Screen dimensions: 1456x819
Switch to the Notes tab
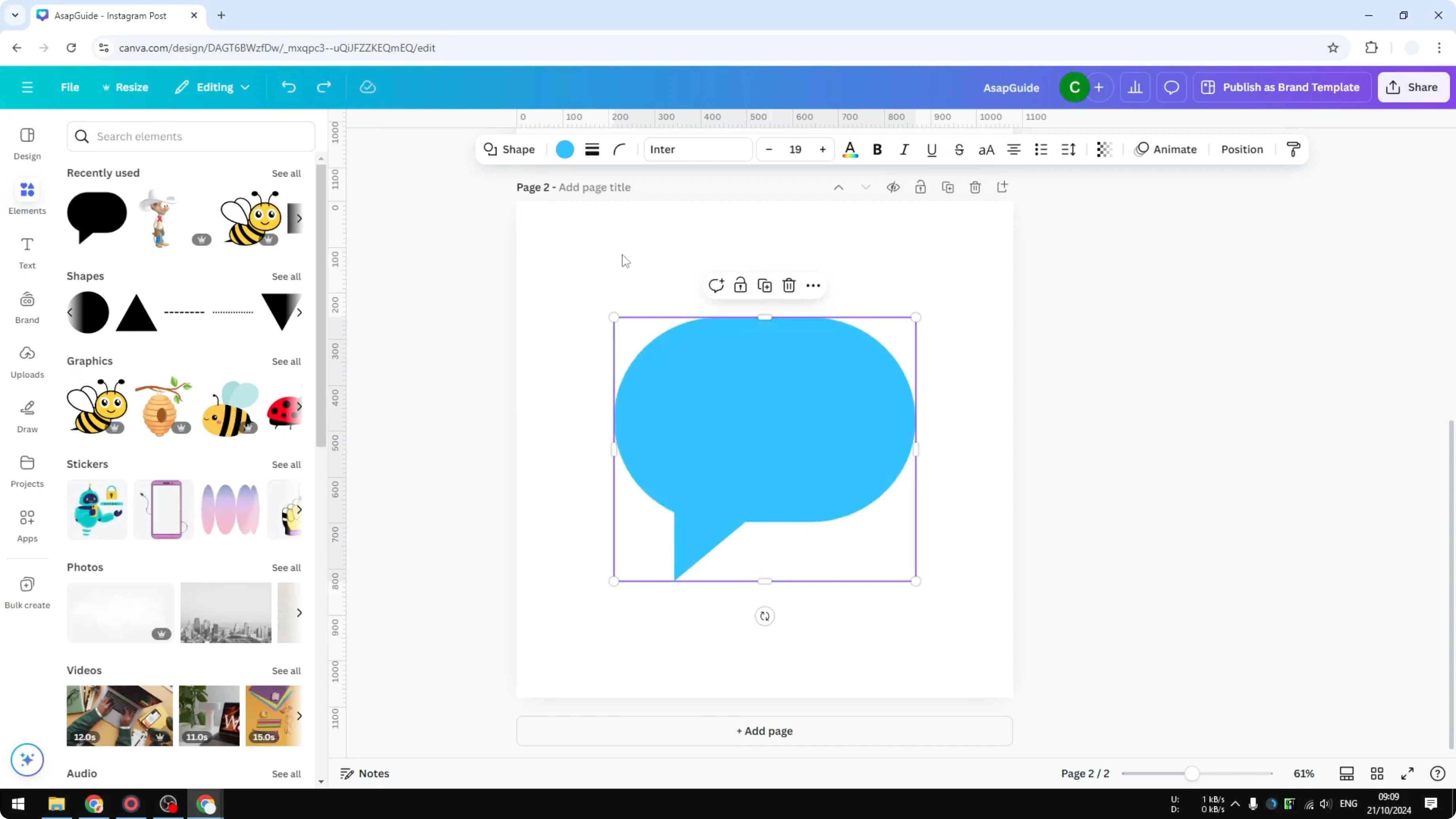point(364,773)
